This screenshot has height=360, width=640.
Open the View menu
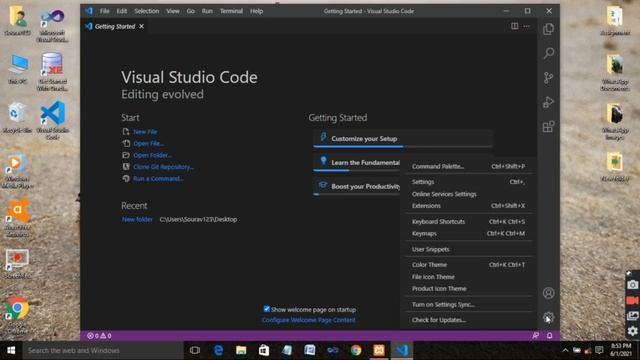point(173,11)
